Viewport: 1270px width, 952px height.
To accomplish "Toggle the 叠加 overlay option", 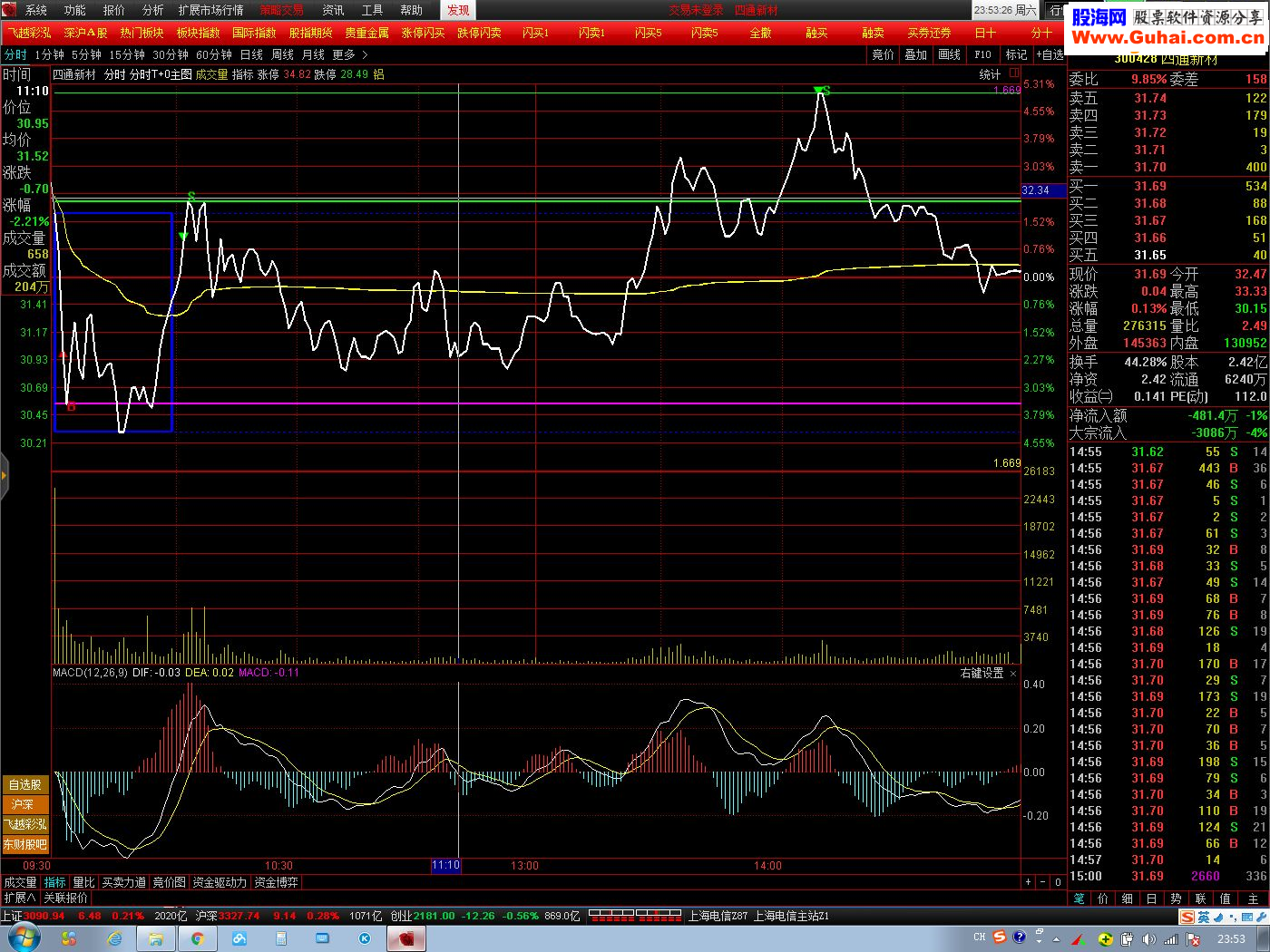I will click(916, 55).
